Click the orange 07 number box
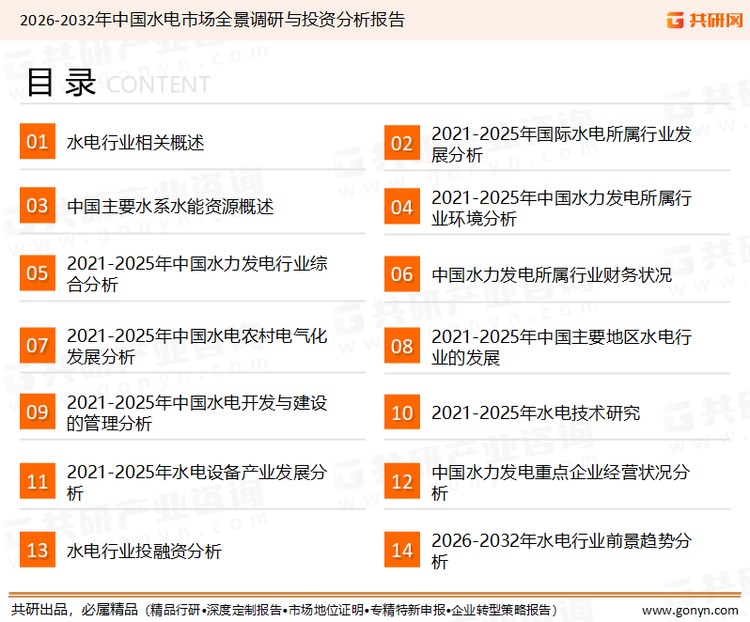The width and height of the screenshot is (750, 622). (37, 345)
